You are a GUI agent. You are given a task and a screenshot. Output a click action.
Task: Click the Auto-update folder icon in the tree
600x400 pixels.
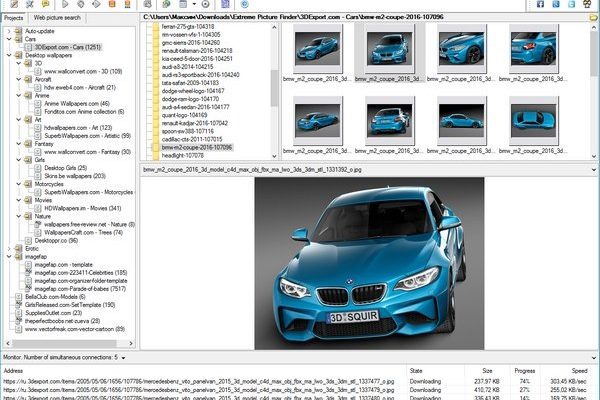(x=17, y=31)
